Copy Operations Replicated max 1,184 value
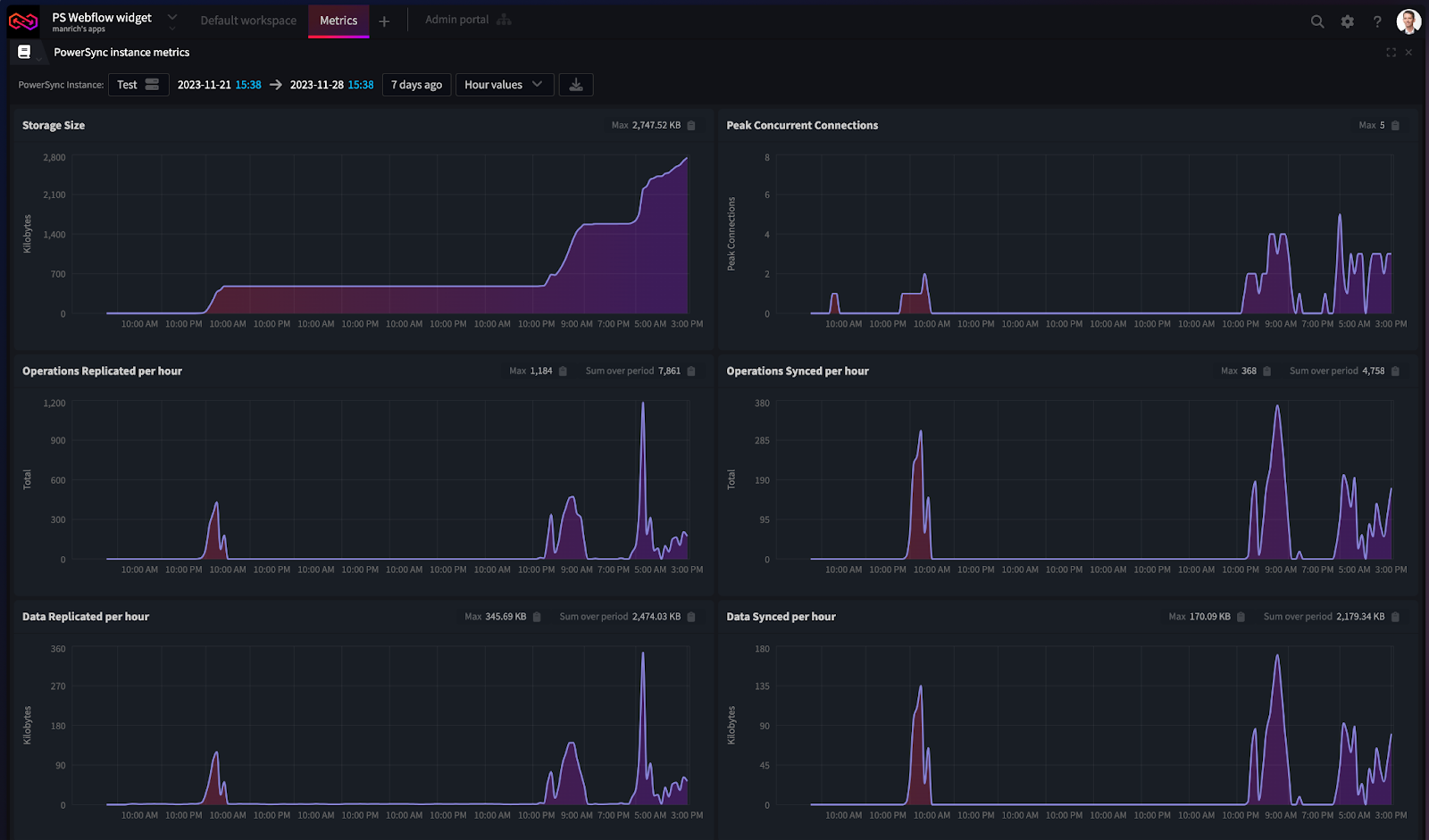Image resolution: width=1429 pixels, height=840 pixels. (x=563, y=371)
